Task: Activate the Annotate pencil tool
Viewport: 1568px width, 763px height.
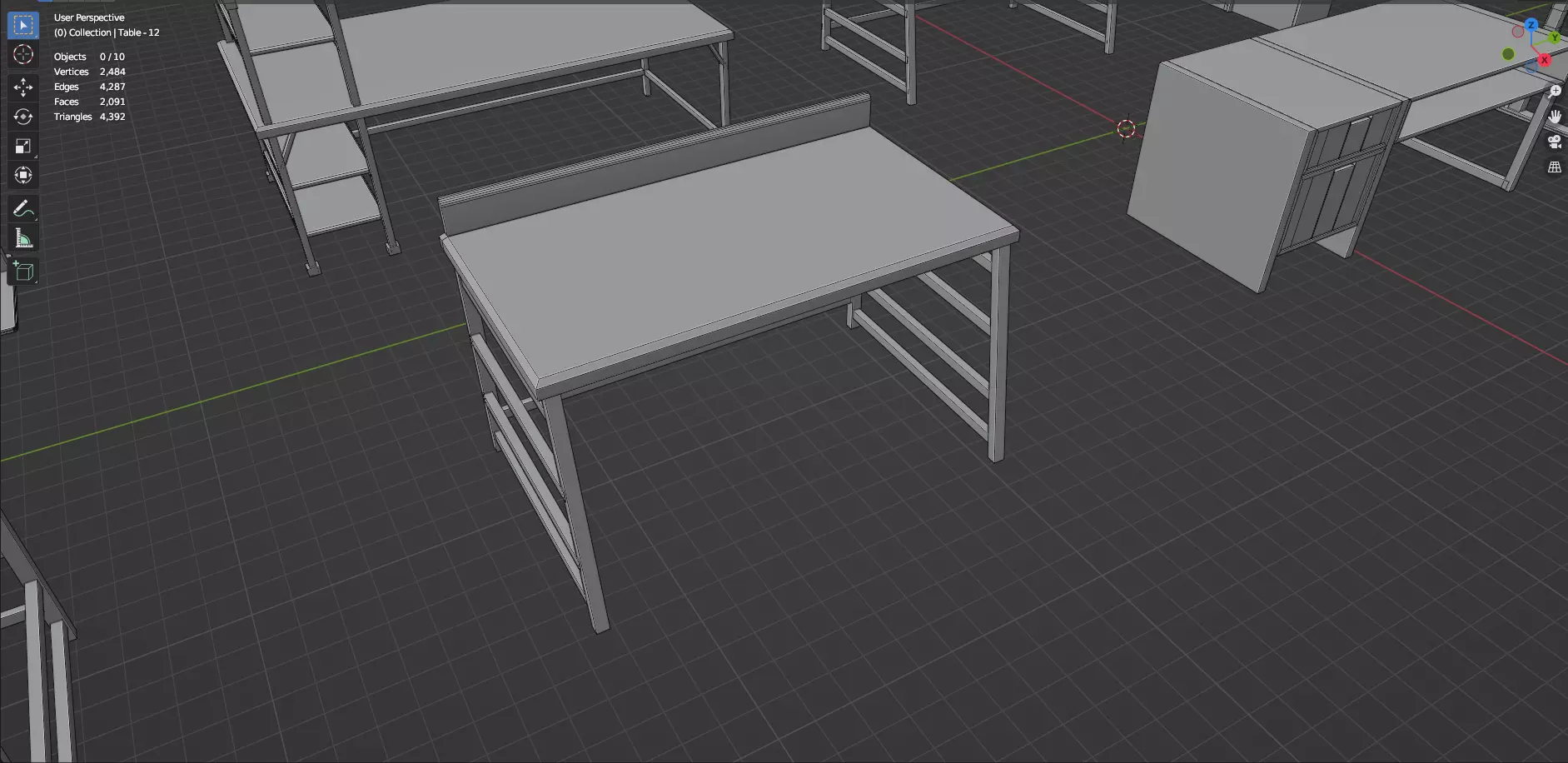Action: point(23,208)
